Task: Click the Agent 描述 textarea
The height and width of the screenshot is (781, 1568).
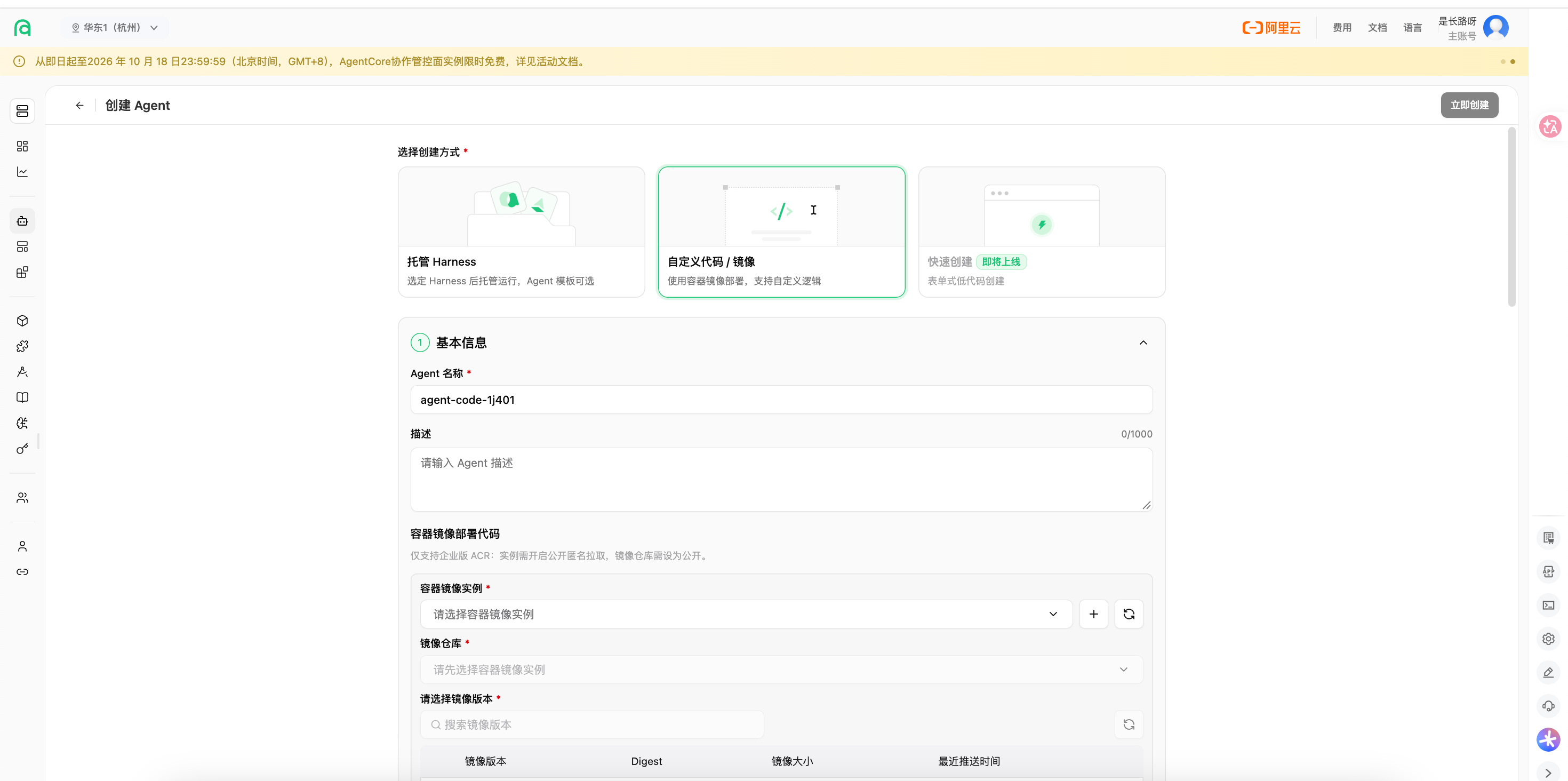Action: point(781,480)
